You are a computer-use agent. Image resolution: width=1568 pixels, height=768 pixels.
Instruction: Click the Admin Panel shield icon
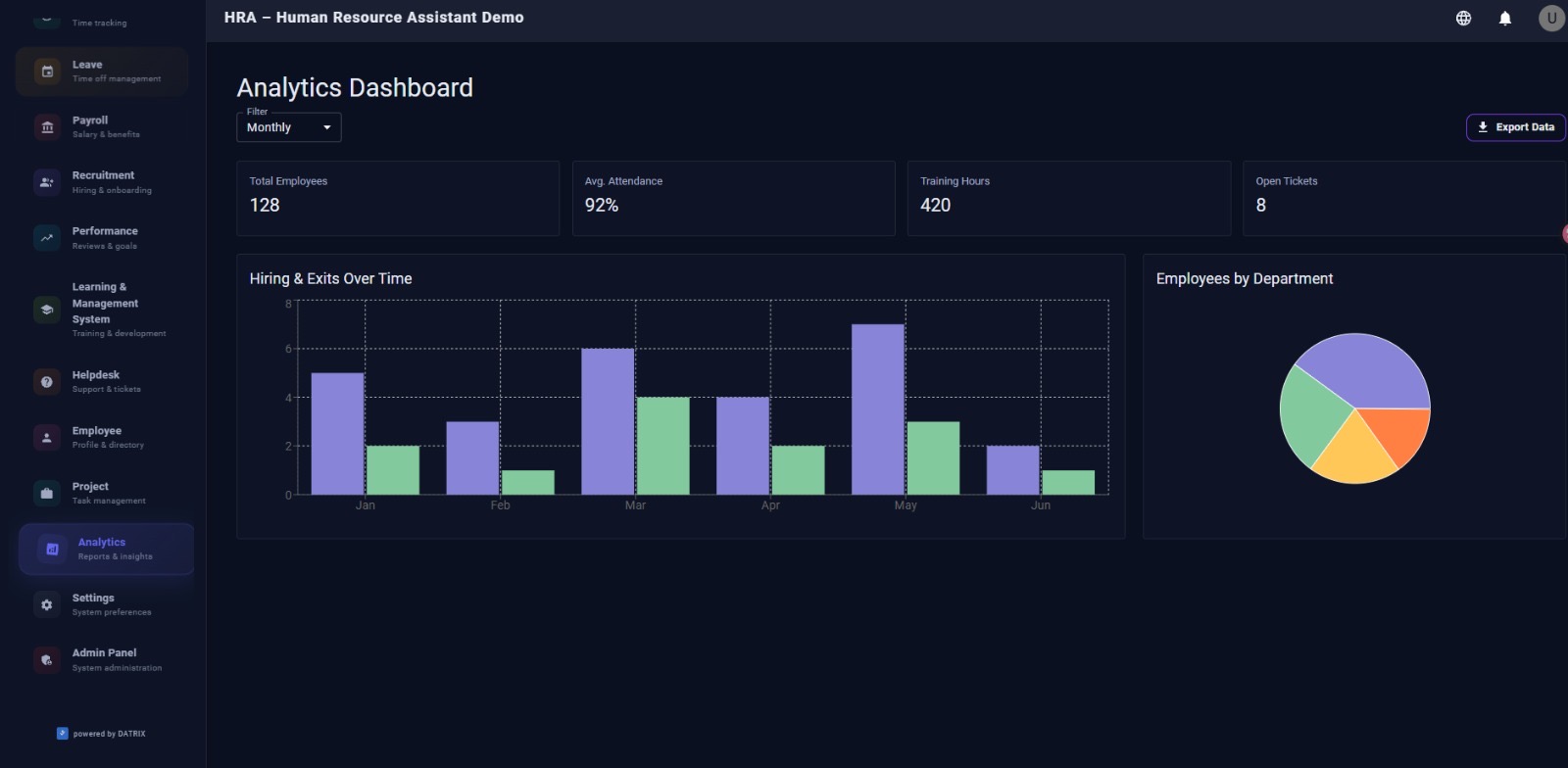point(47,660)
